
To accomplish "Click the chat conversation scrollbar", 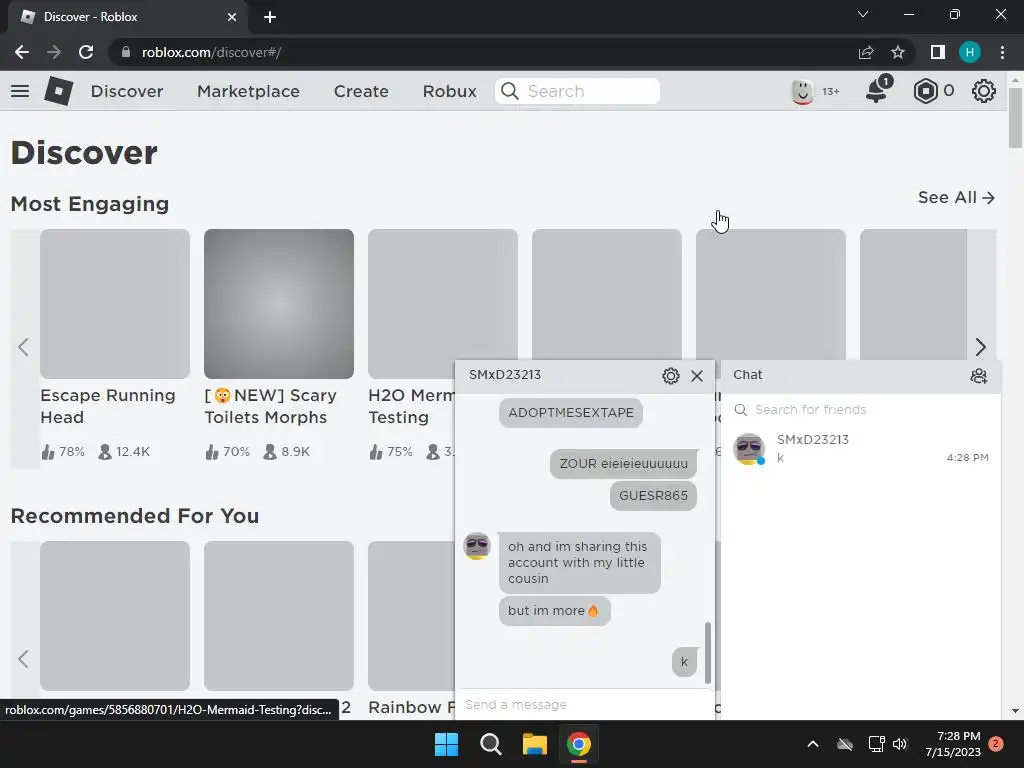I will pos(707,653).
